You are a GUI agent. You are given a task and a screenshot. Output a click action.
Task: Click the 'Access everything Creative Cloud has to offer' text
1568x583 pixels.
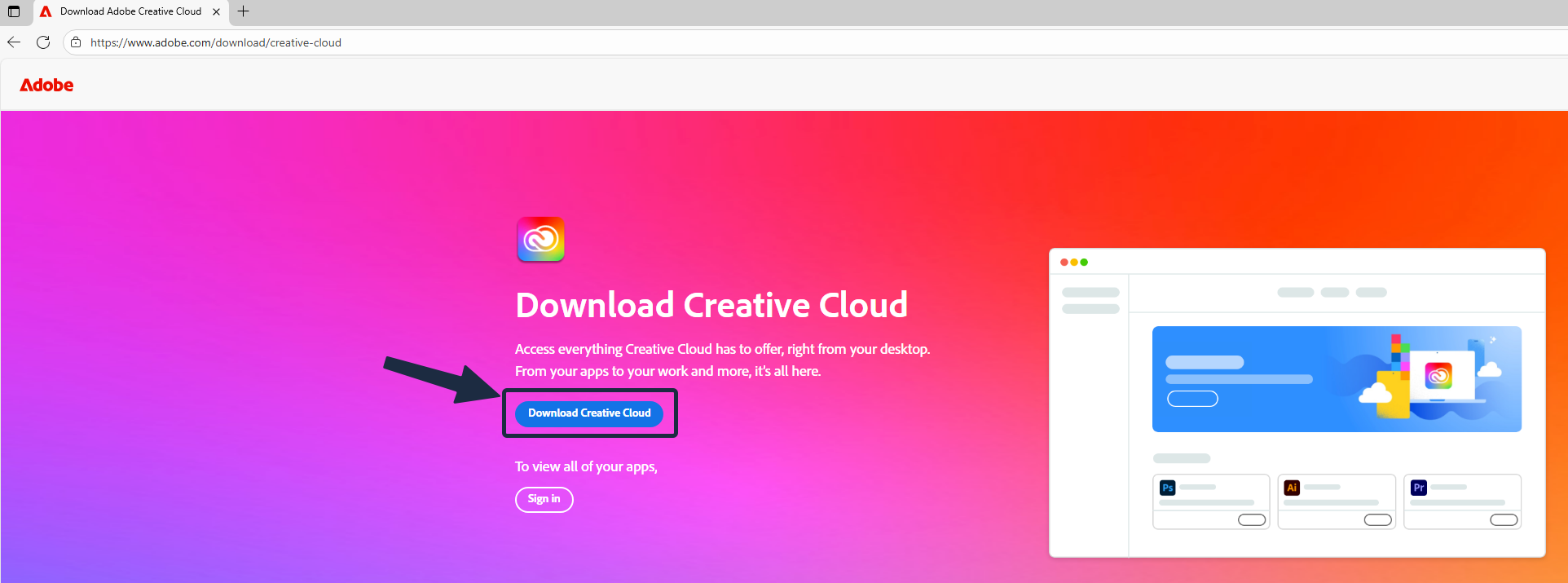pos(649,349)
